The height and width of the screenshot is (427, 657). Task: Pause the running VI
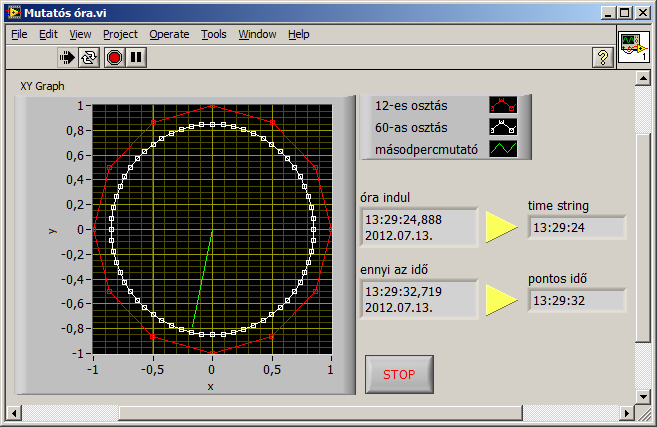[136, 57]
